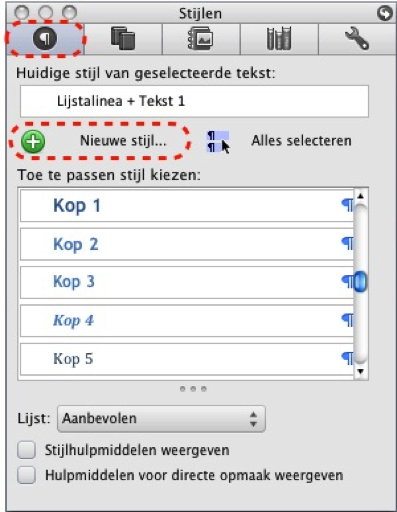Click the green plus Nieuwe stijl icon
Screen dimensions: 397x512
pos(33,141)
